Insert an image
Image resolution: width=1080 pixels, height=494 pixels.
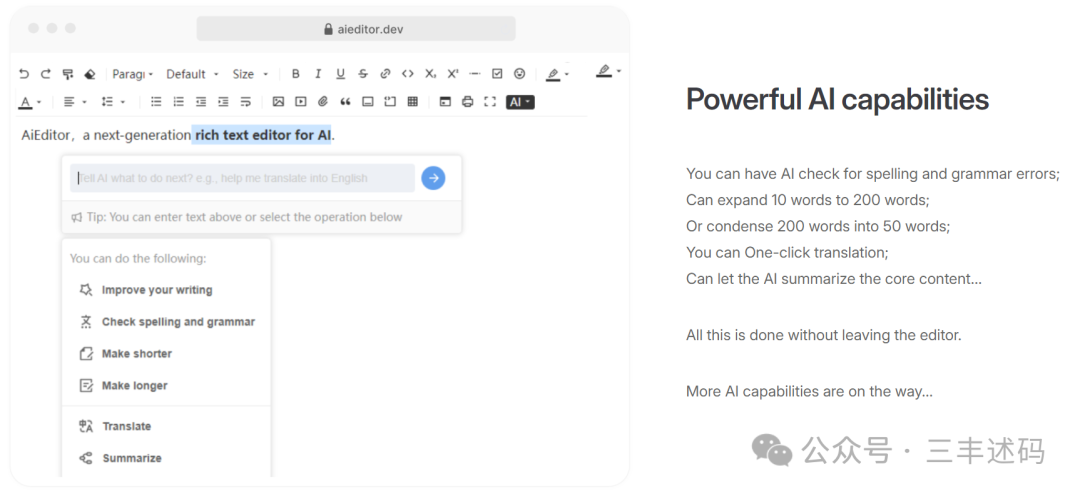pyautogui.click(x=278, y=102)
